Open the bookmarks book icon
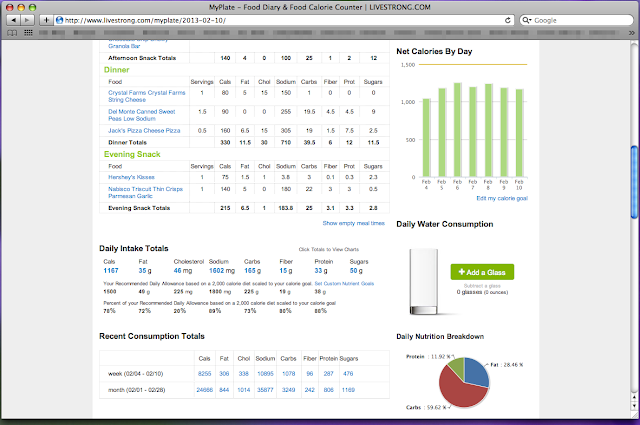This screenshot has height=425, width=640. [x=12, y=33]
